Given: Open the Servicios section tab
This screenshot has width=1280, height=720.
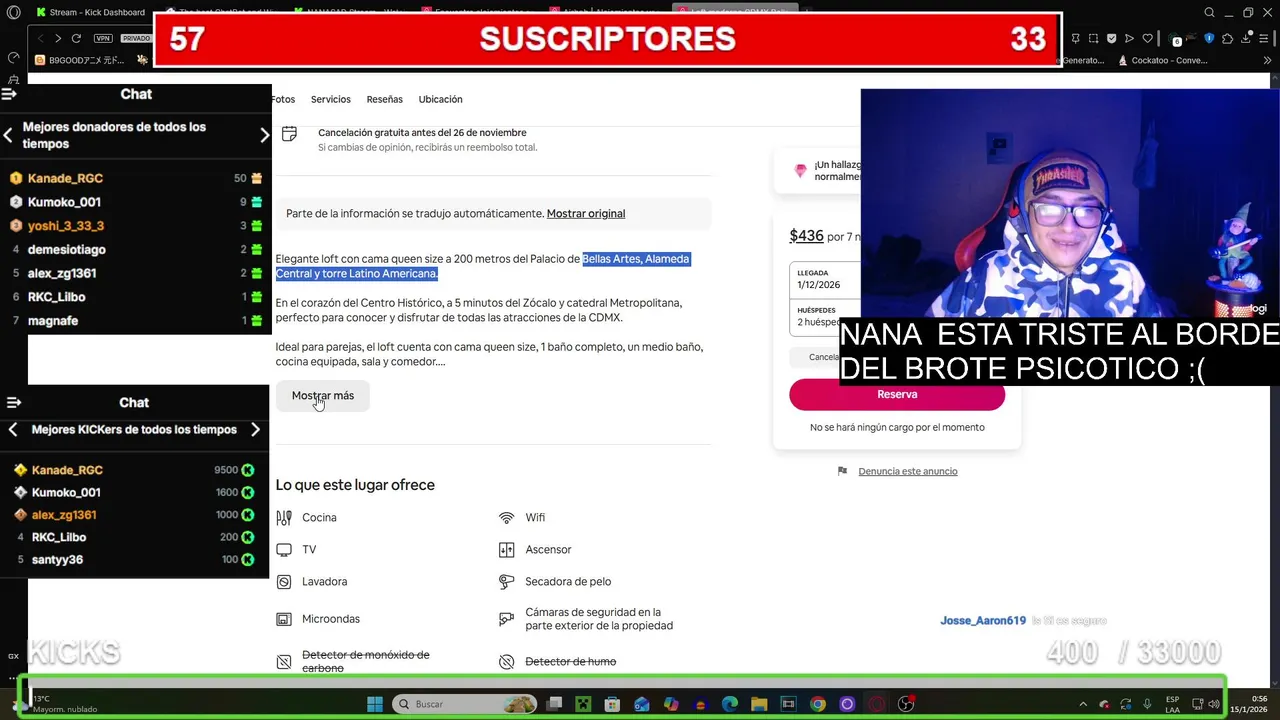Looking at the screenshot, I should click(x=330, y=99).
